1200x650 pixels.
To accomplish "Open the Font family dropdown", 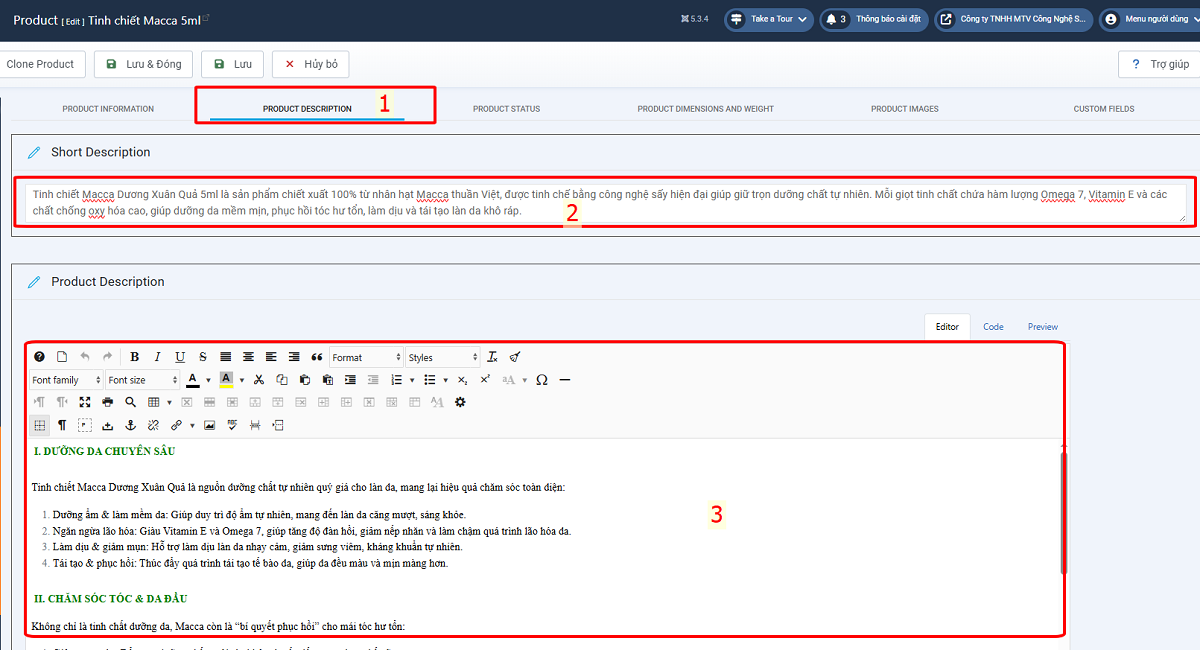I will coord(66,380).
